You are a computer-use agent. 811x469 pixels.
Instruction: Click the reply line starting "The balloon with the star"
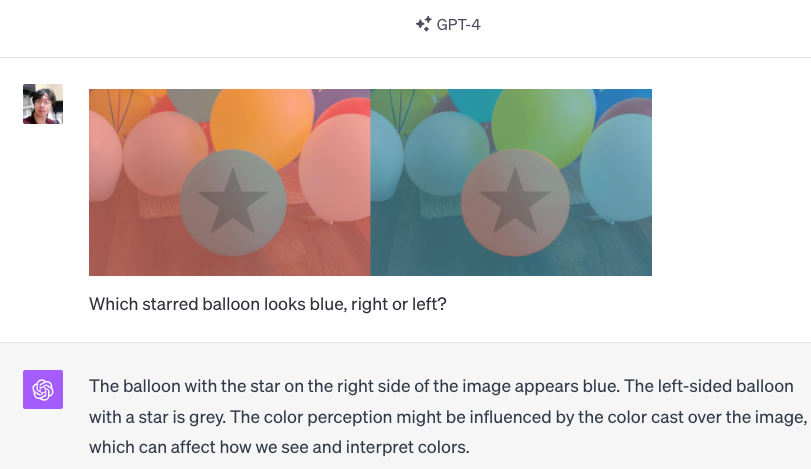point(441,386)
